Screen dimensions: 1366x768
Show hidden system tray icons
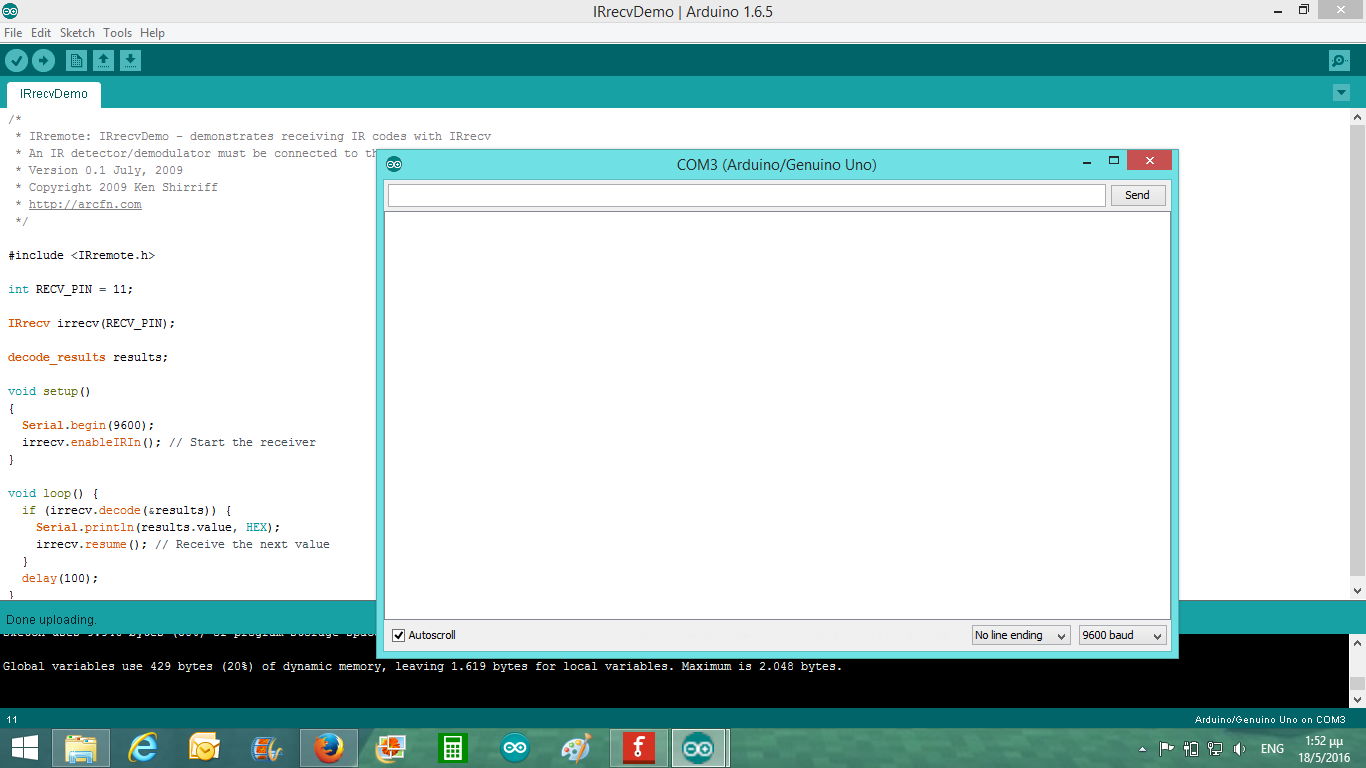pyautogui.click(x=1142, y=748)
